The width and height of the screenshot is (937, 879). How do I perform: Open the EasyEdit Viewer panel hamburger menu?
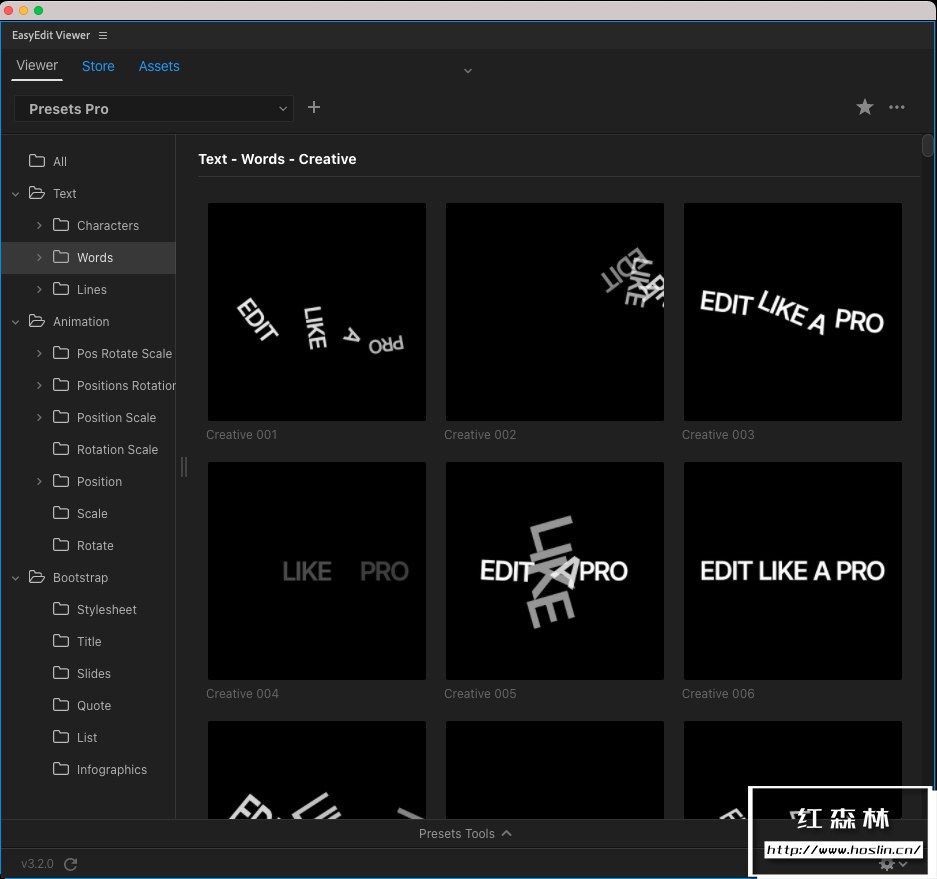tap(103, 36)
